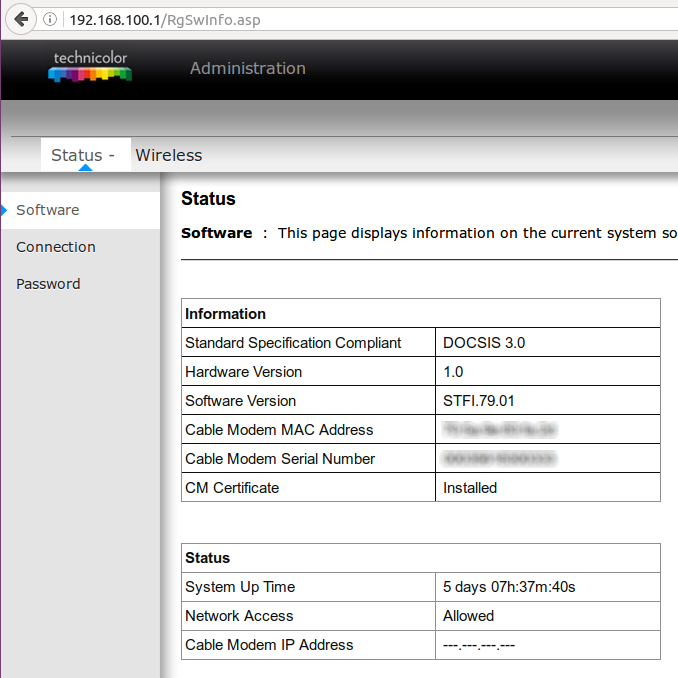Viewport: 678px width, 678px height.
Task: Select the dashed IP address value
Action: [479, 645]
